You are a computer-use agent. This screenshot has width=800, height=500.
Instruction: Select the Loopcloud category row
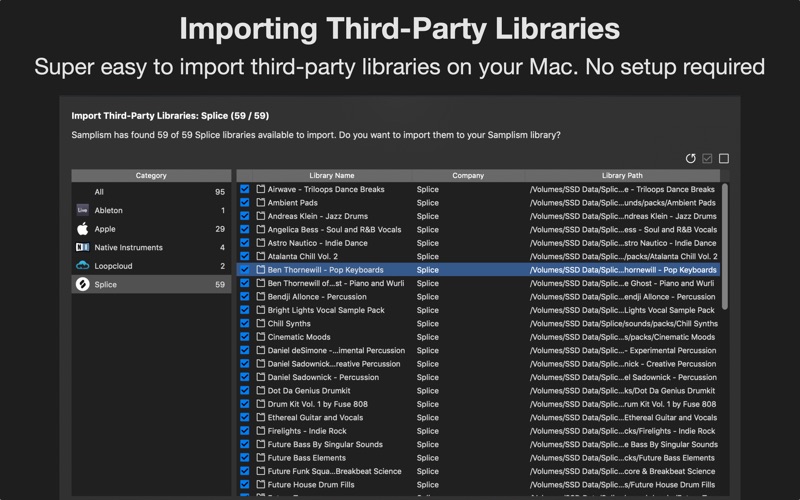click(151, 266)
